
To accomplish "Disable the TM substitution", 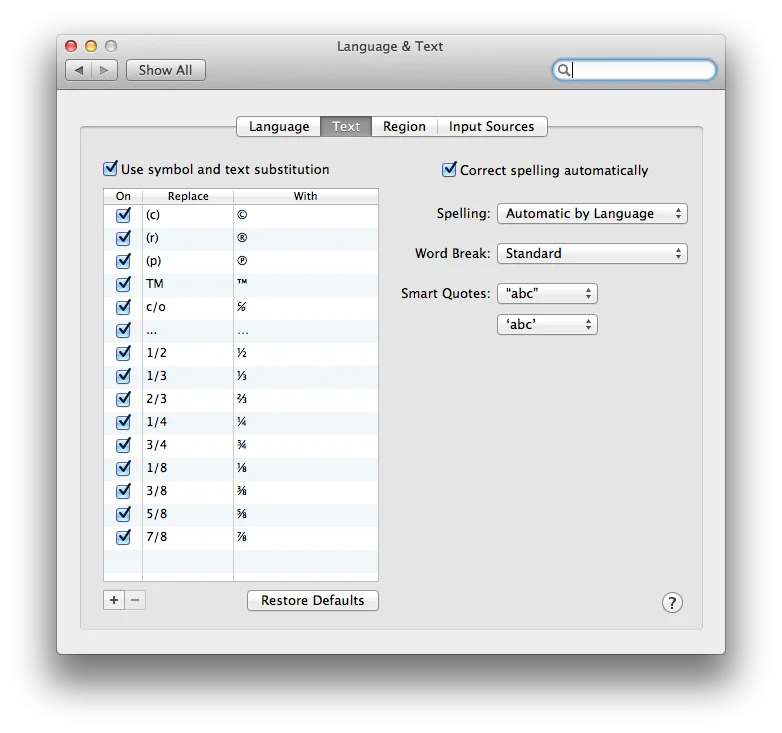I will (123, 284).
